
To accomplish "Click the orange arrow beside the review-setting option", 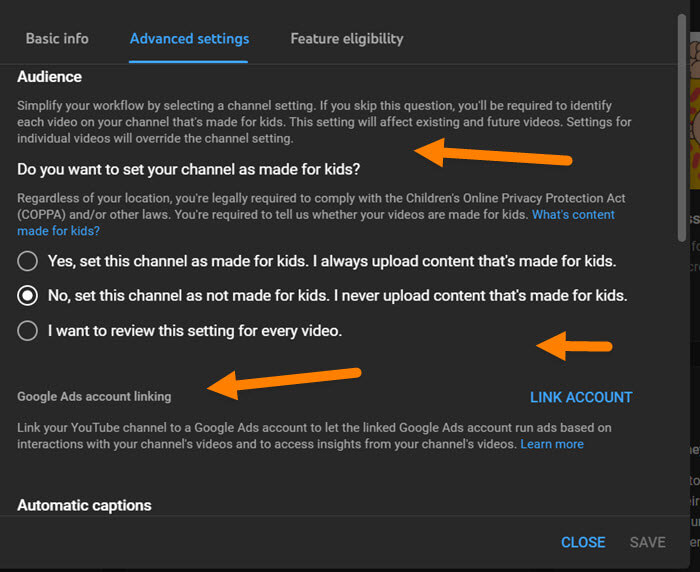I will tap(574, 346).
